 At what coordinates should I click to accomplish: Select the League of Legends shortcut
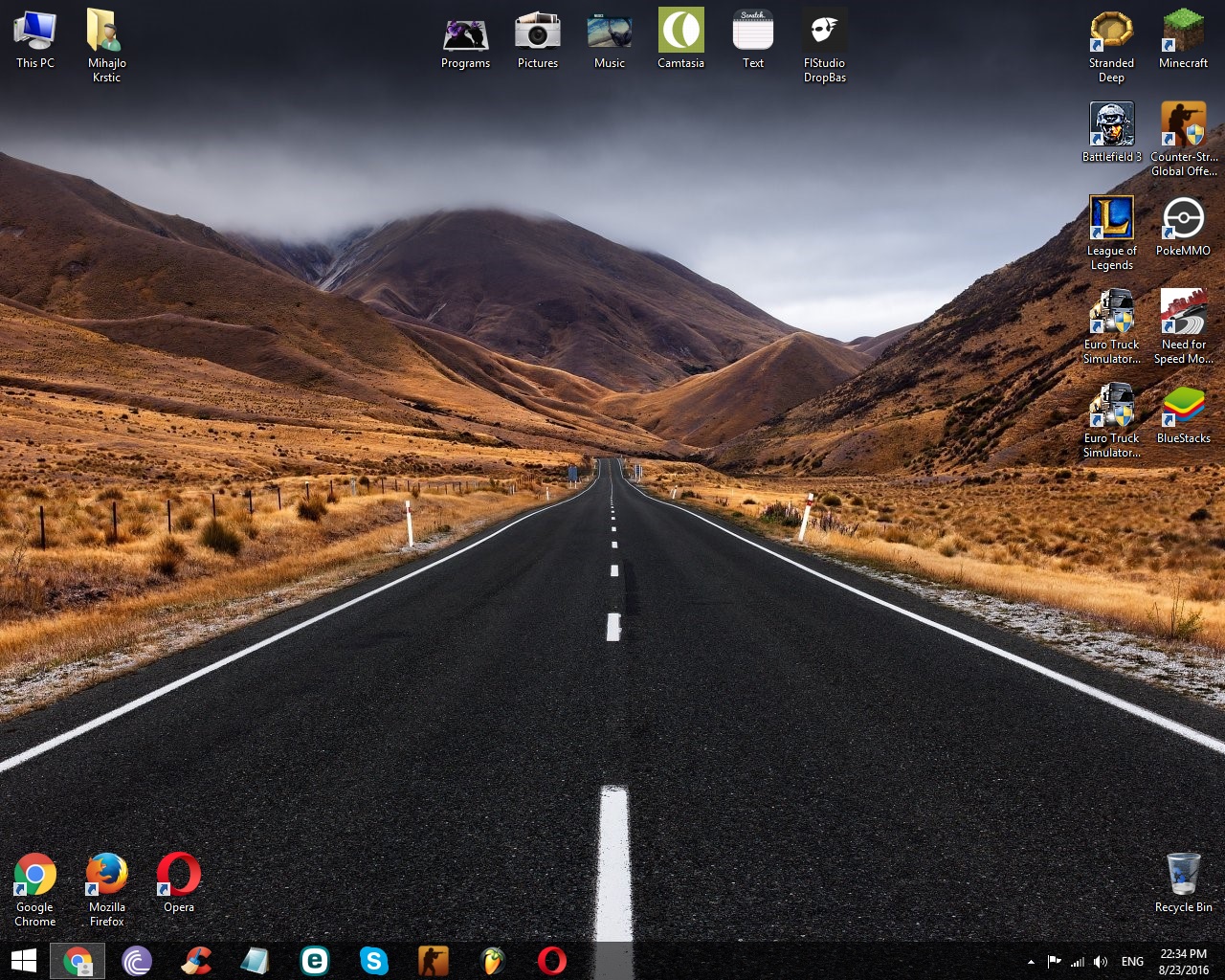click(1112, 233)
